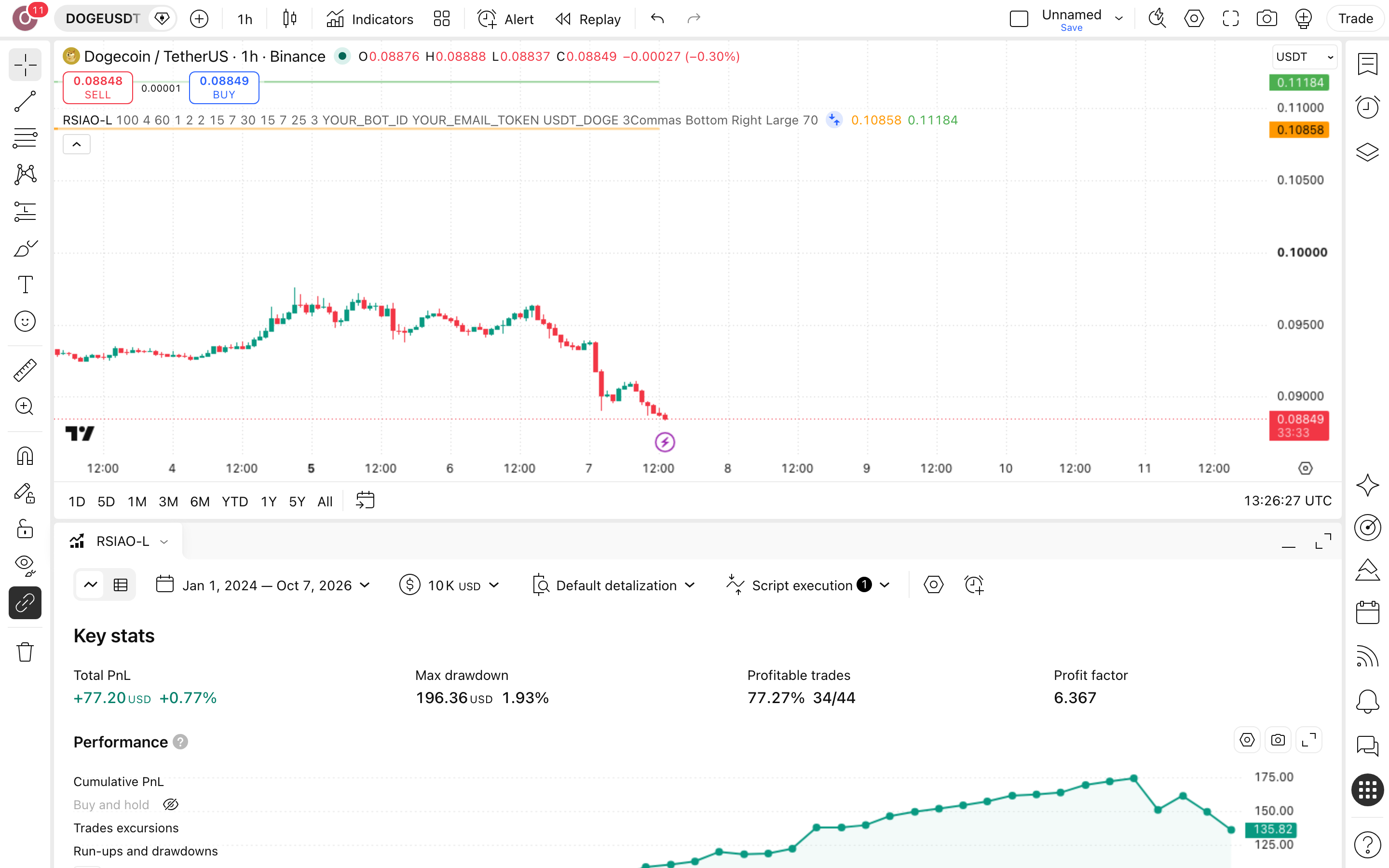Open chart settings hexagon icon in top bar
The width and height of the screenshot is (1389, 868).
1194,19
